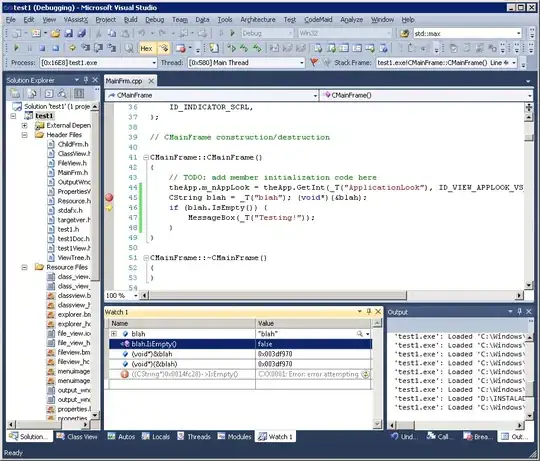Viewport: 540px width, 461px height.
Task: Collapse the CMainFrame constructor code block
Action: [x=146, y=157]
